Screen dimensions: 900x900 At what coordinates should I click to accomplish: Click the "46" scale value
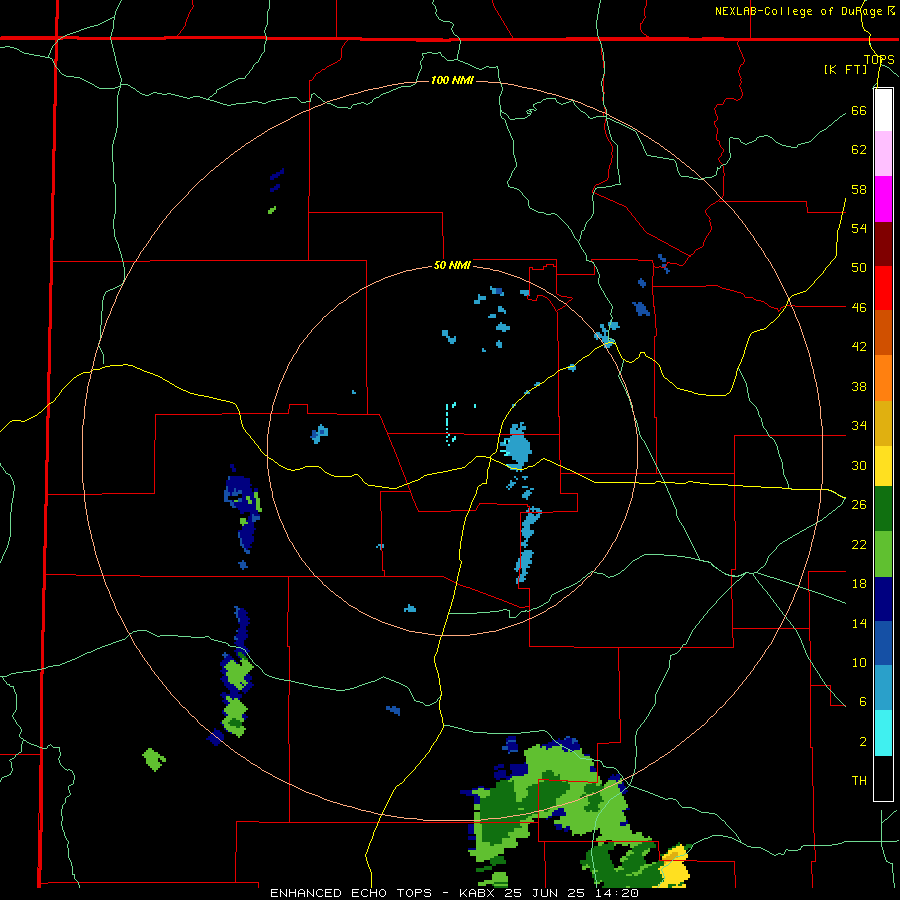click(859, 307)
